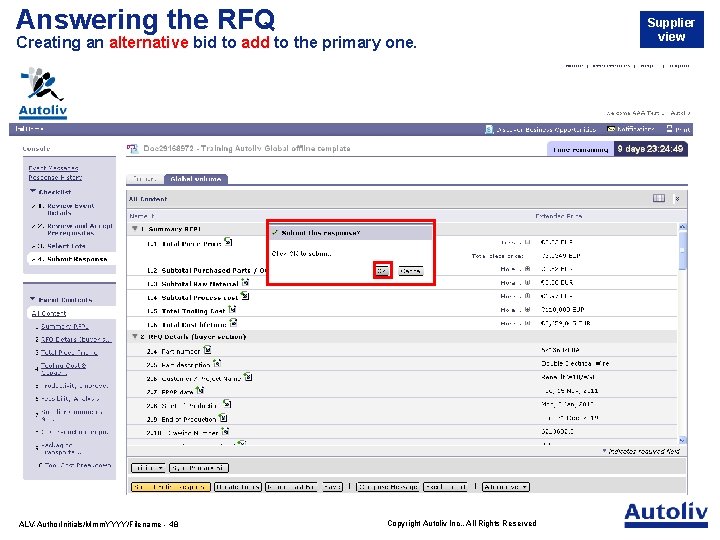Click the Update Totals button
Screen dimensions: 720x540
click(x=238, y=487)
